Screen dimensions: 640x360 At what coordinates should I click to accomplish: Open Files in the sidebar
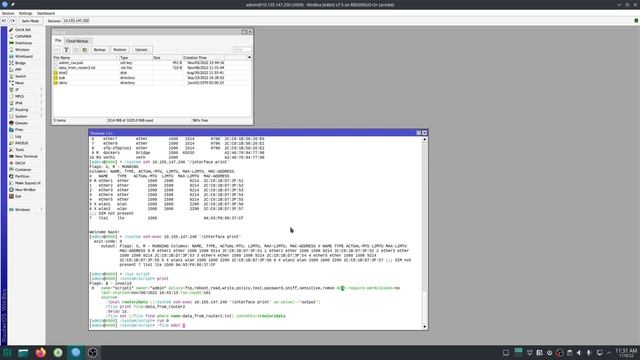[x=19, y=130]
